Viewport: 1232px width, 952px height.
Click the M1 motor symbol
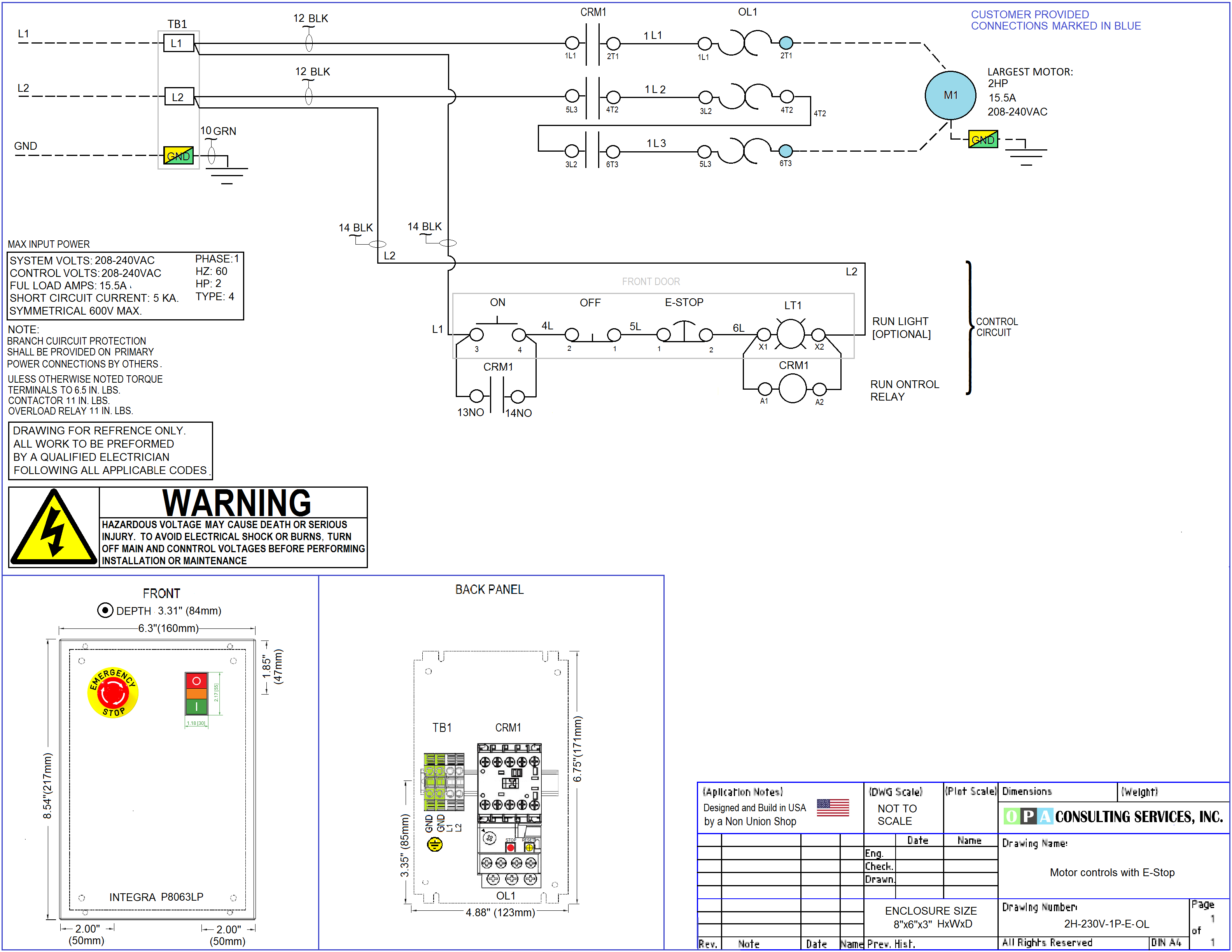(x=950, y=95)
